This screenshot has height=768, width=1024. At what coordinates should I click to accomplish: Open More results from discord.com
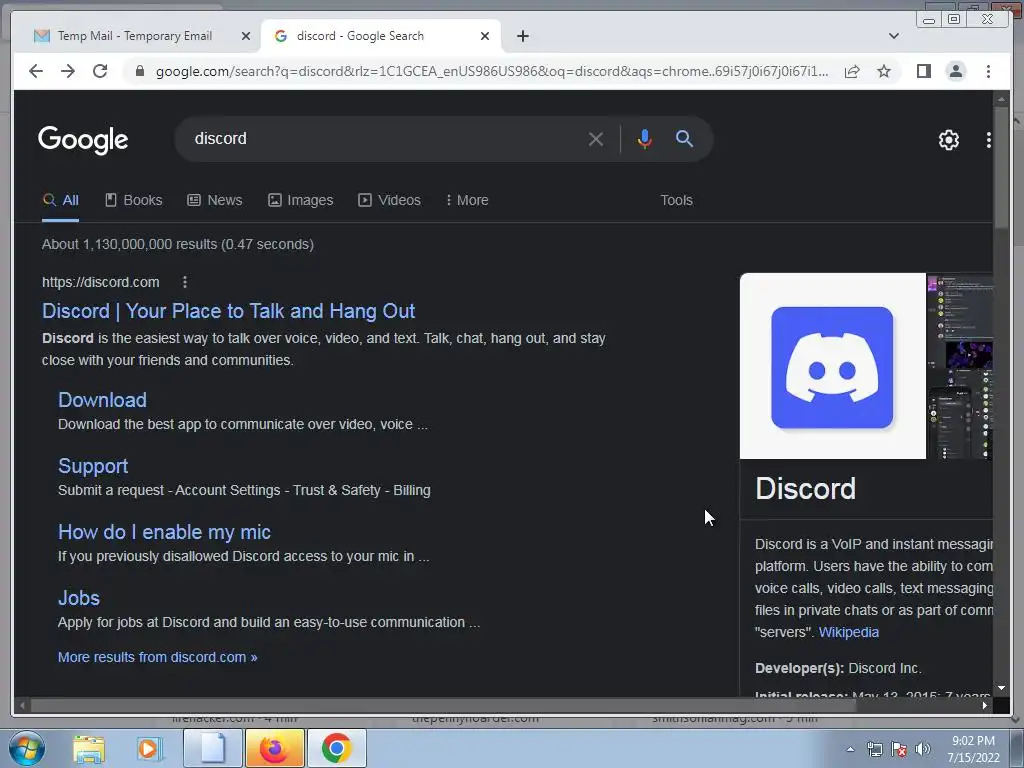(x=157, y=657)
